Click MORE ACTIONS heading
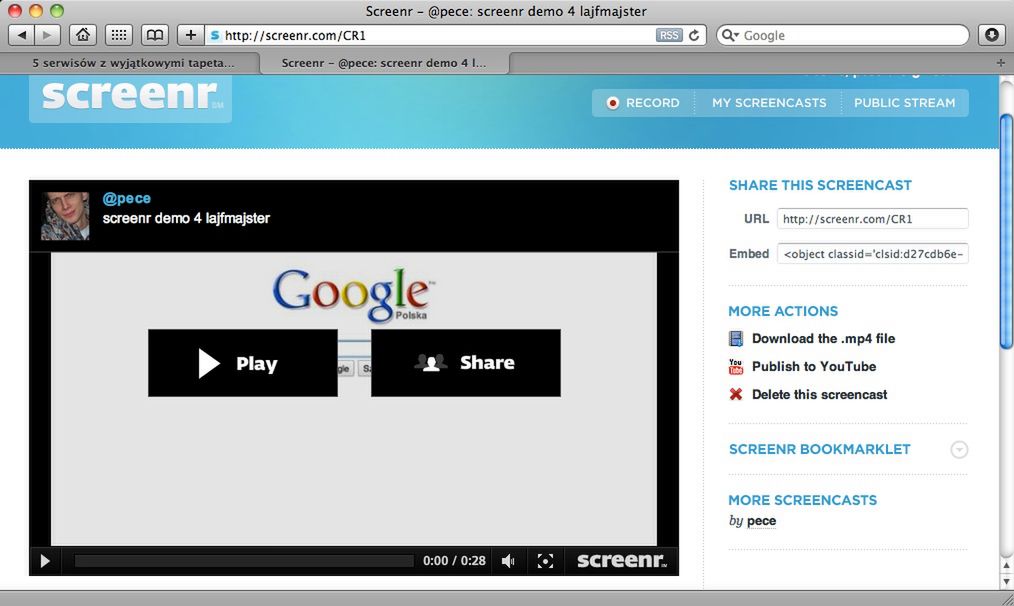 tap(782, 311)
